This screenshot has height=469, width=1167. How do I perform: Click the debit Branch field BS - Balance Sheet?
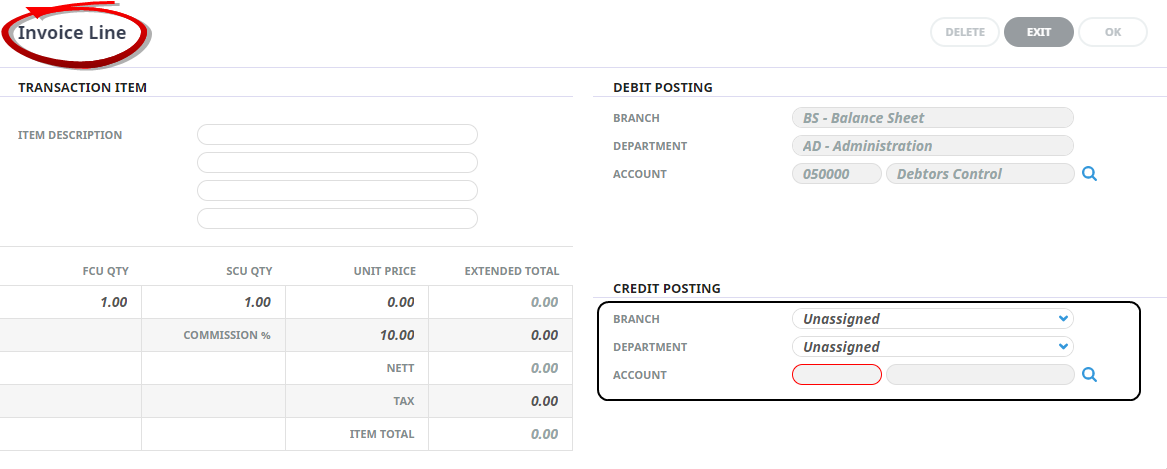(x=931, y=118)
